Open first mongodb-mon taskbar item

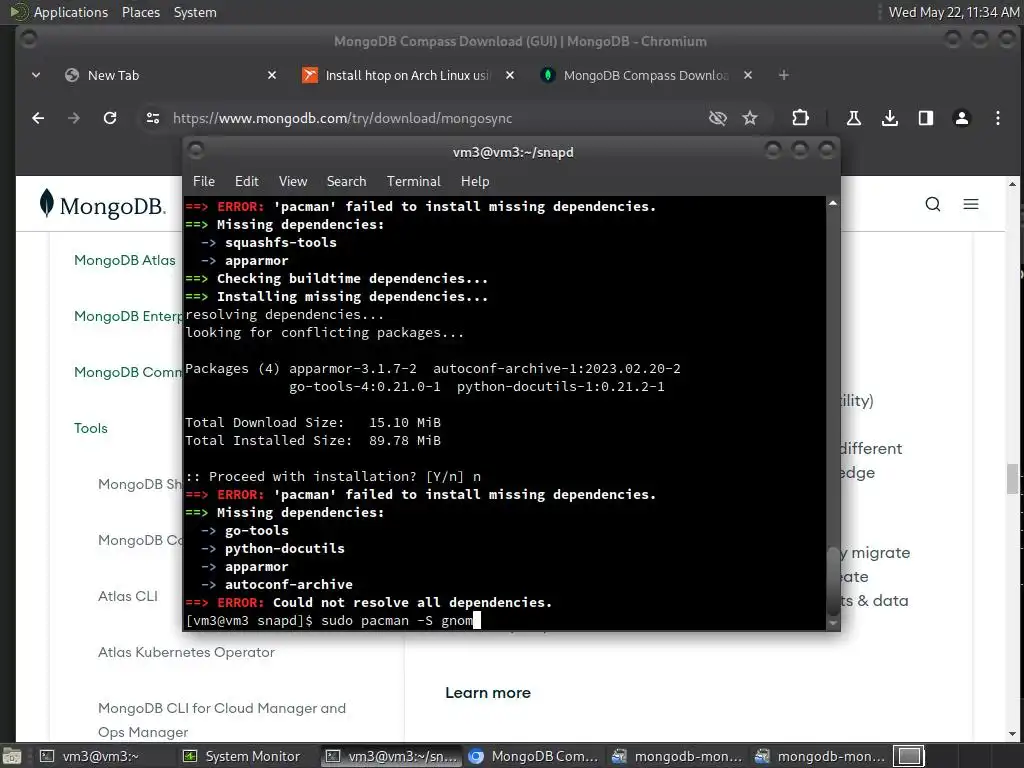(x=677, y=756)
